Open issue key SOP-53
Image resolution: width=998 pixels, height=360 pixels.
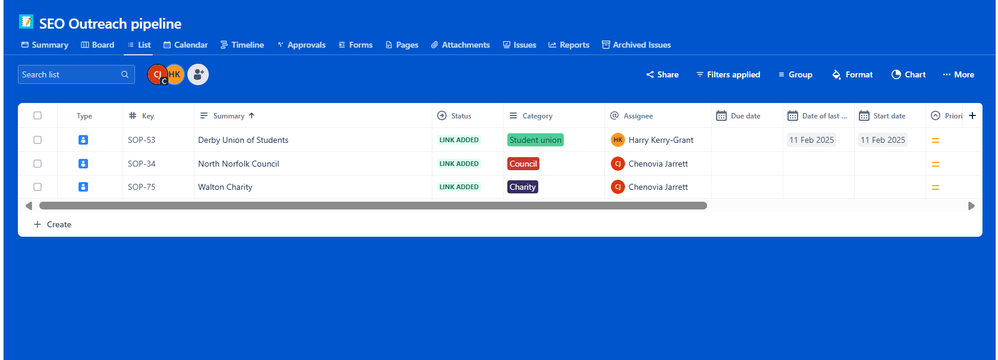click(141, 140)
